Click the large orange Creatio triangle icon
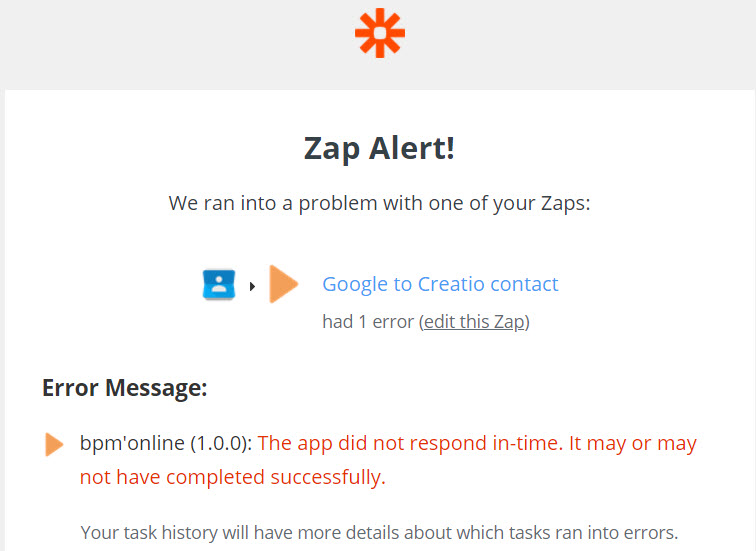The width and height of the screenshot is (756, 551). coord(284,284)
